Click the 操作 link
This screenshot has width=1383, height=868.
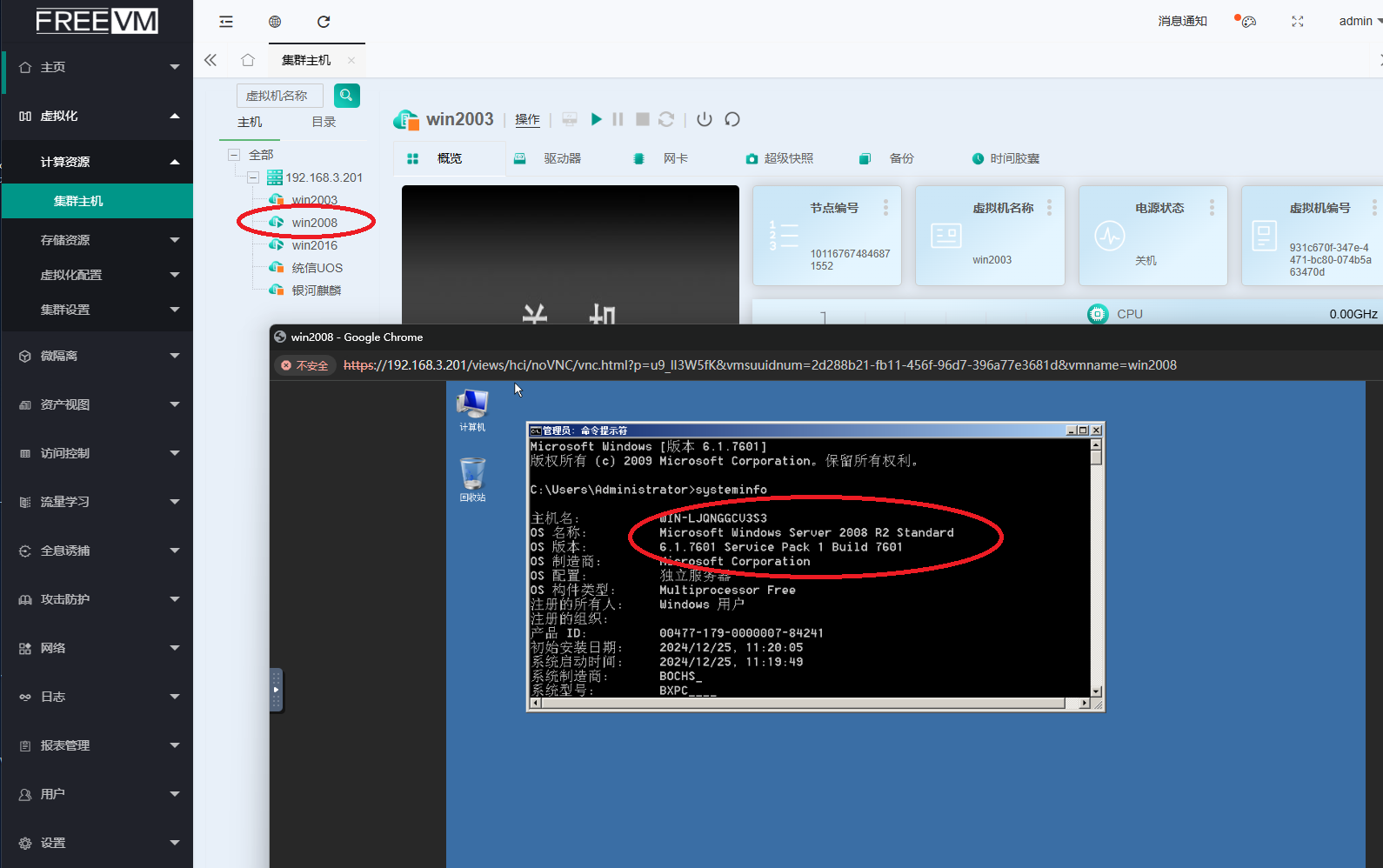click(x=527, y=120)
